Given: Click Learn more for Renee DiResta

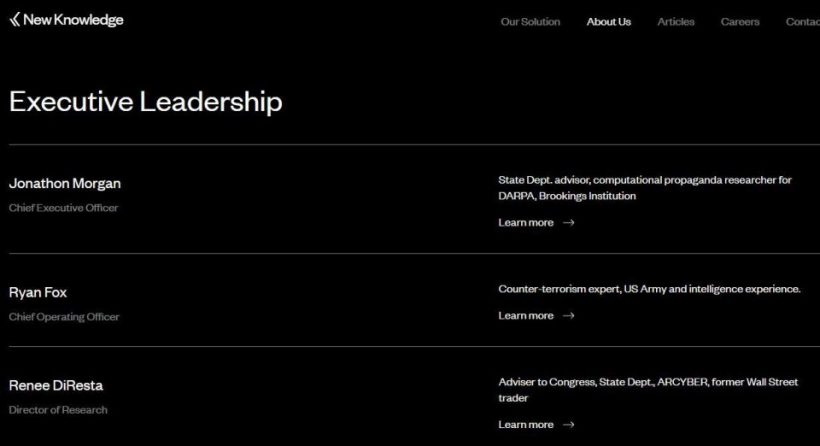Looking at the screenshot, I should click(526, 425).
